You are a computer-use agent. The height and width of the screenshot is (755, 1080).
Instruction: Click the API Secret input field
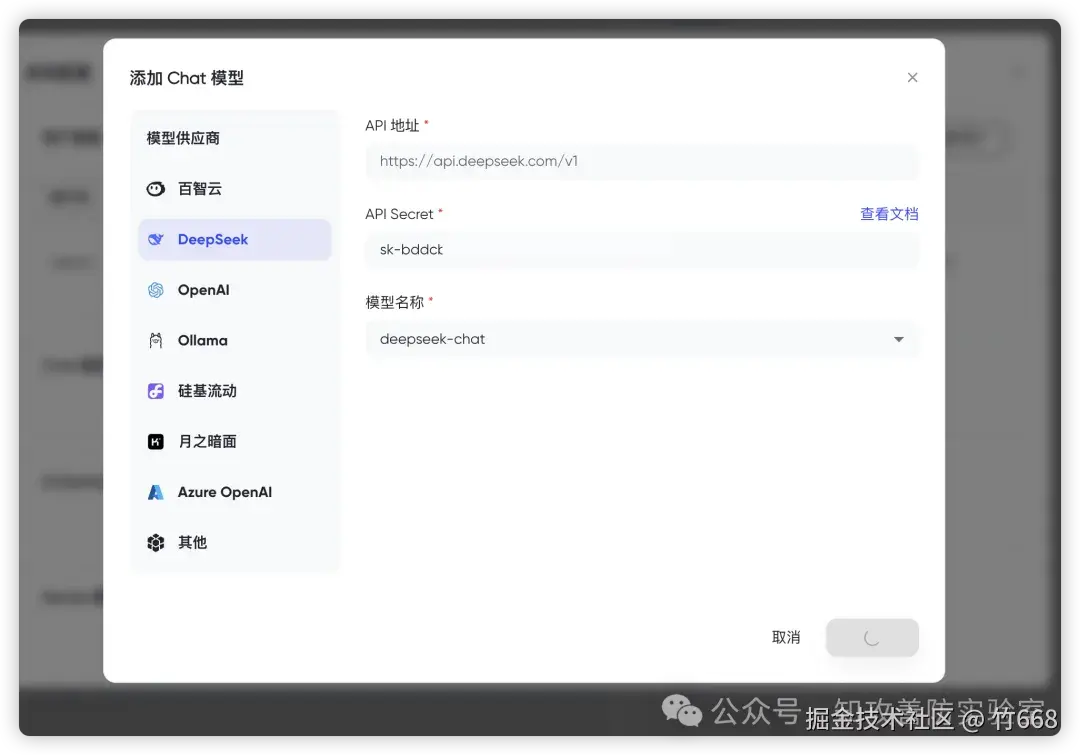tap(643, 249)
